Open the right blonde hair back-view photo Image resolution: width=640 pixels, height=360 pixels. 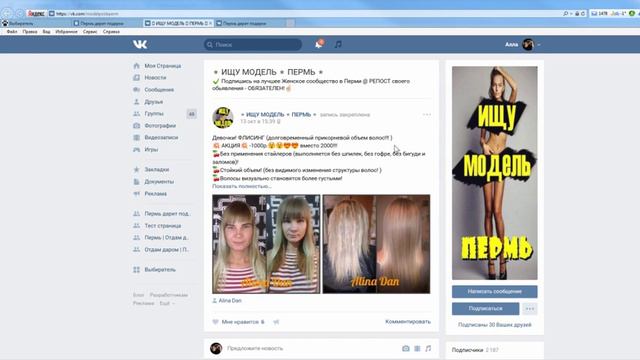coord(376,244)
